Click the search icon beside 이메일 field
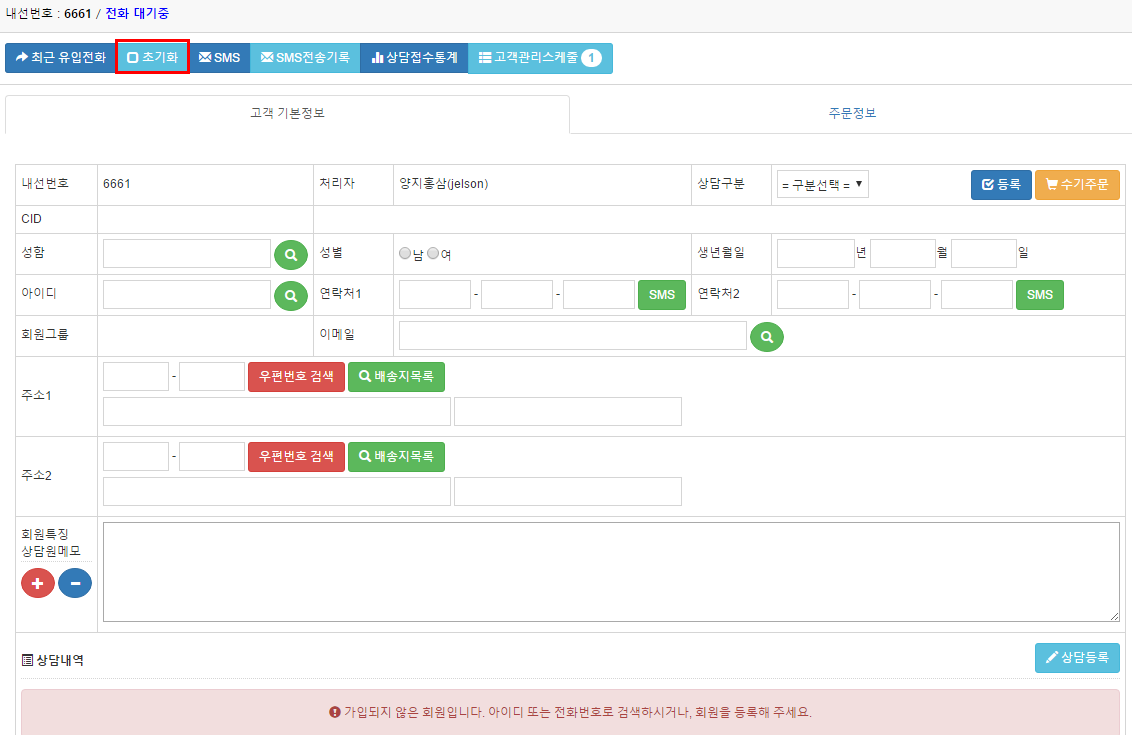The height and width of the screenshot is (735, 1132). pyautogui.click(x=767, y=337)
